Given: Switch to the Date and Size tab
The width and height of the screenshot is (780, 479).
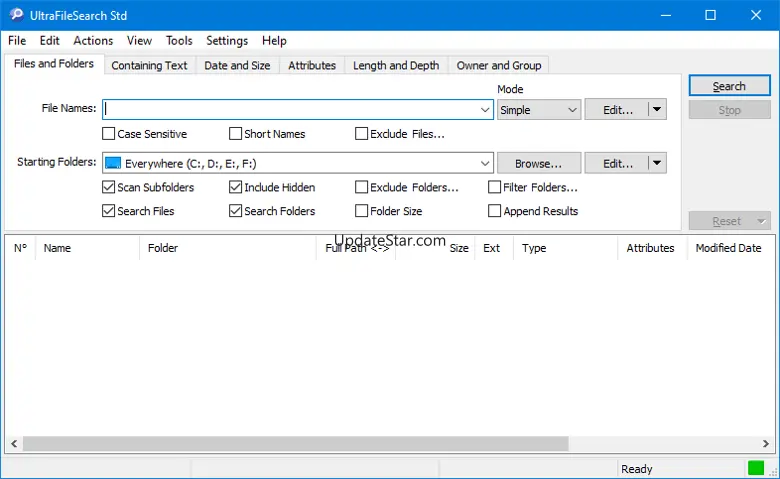Looking at the screenshot, I should point(237,66).
